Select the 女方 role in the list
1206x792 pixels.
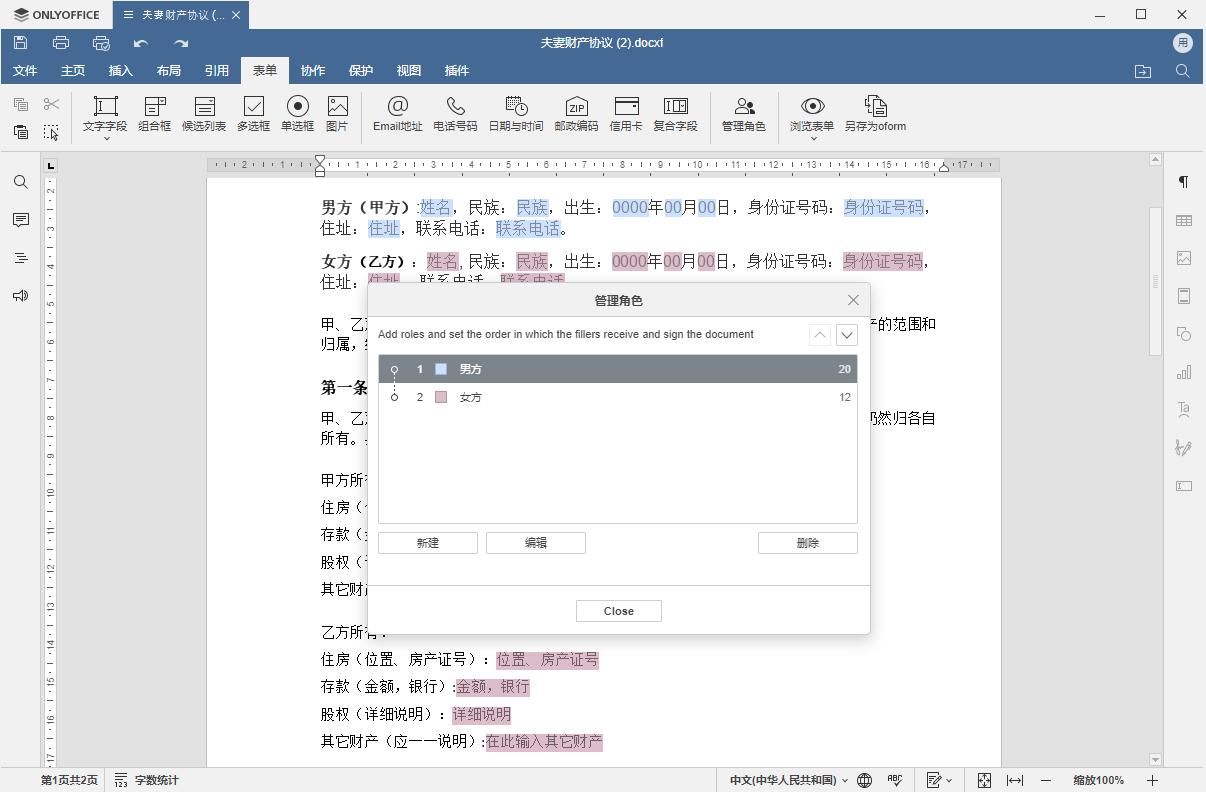pyautogui.click(x=471, y=397)
